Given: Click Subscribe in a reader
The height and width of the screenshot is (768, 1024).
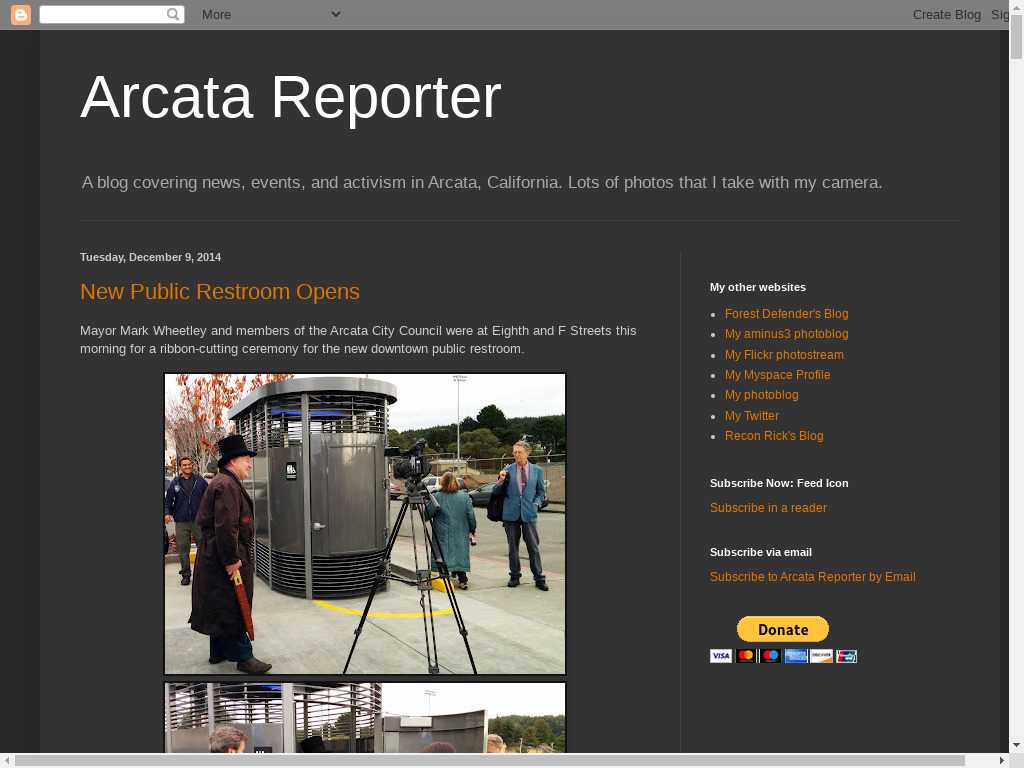Looking at the screenshot, I should [768, 508].
